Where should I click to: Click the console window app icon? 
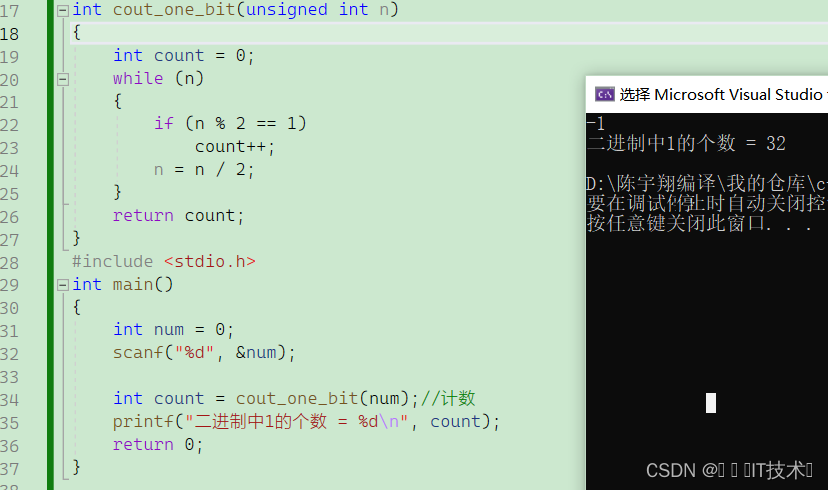point(605,95)
